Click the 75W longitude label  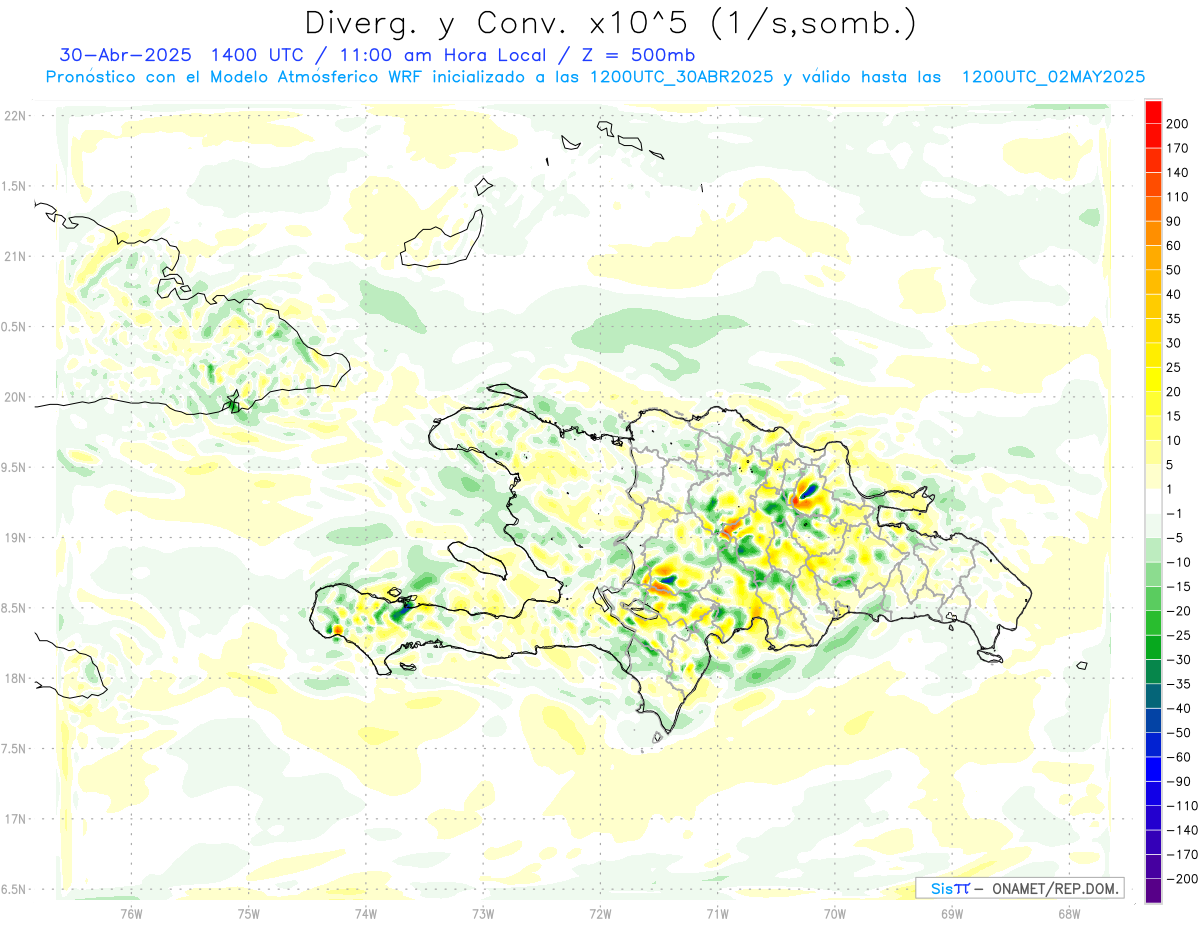click(x=248, y=914)
